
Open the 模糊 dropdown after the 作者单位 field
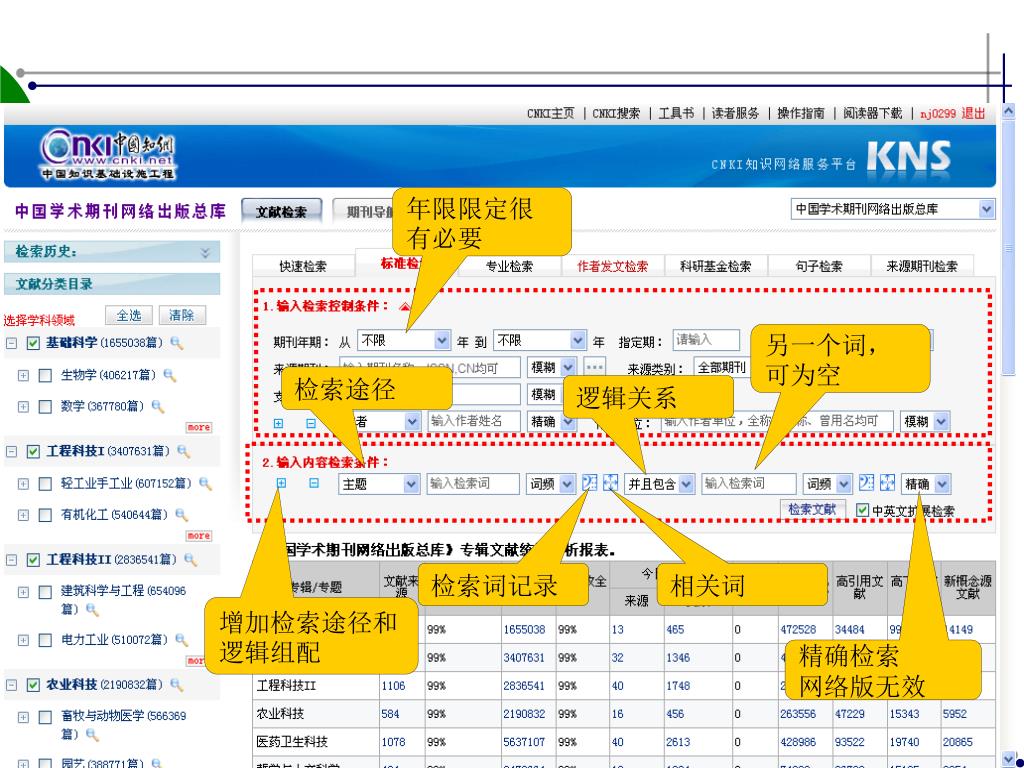925,421
